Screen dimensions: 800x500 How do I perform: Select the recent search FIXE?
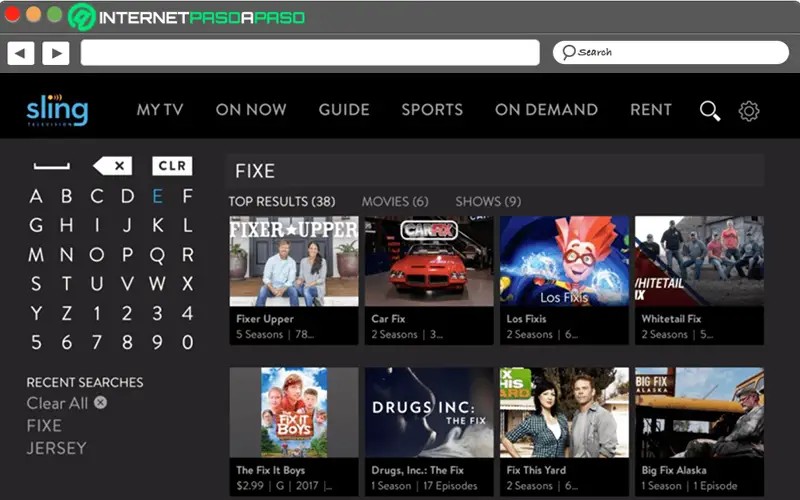44,426
